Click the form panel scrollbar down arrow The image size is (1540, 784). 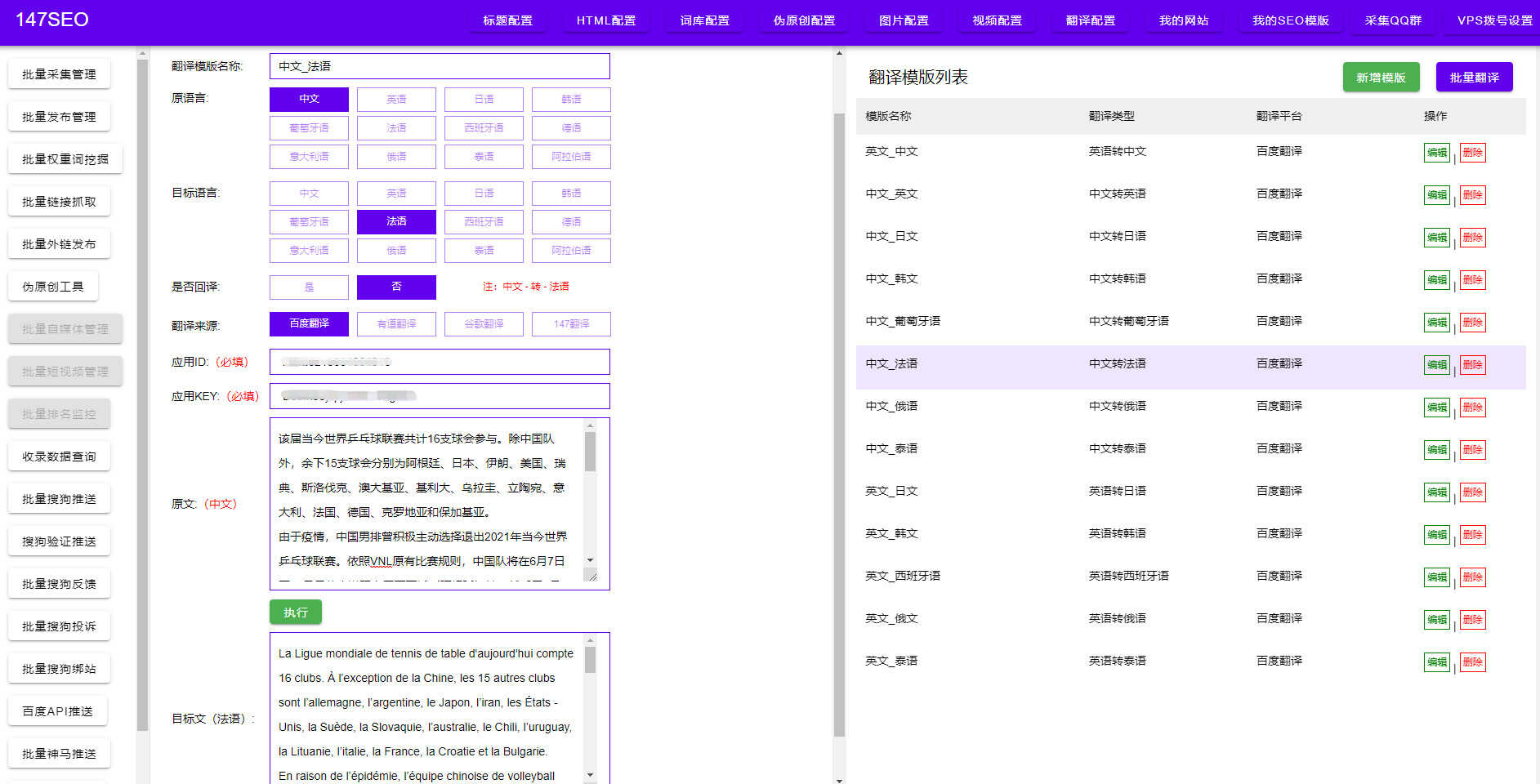pyautogui.click(x=839, y=780)
